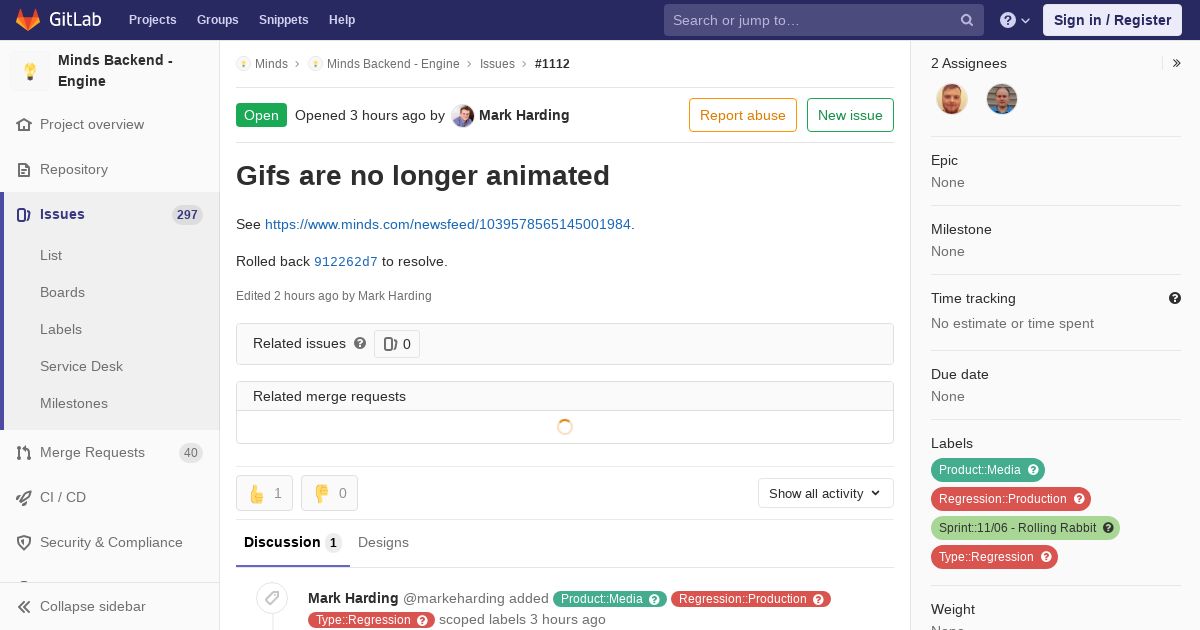Click second assignee avatar
This screenshot has width=1200, height=630.
click(x=1002, y=99)
